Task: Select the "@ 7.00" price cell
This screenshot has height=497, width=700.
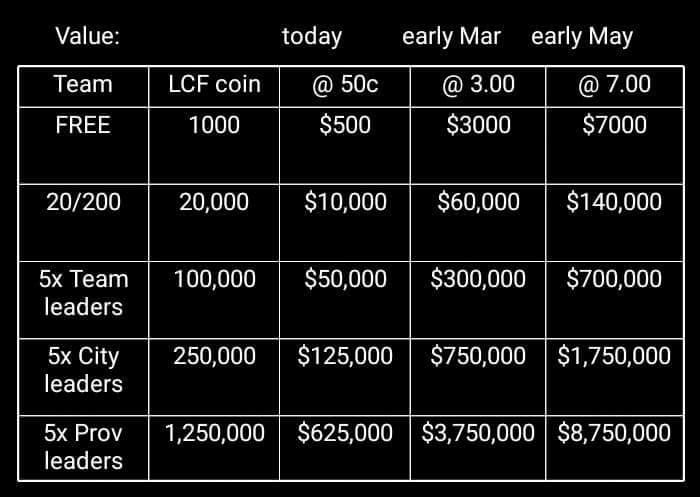Action: click(x=614, y=85)
